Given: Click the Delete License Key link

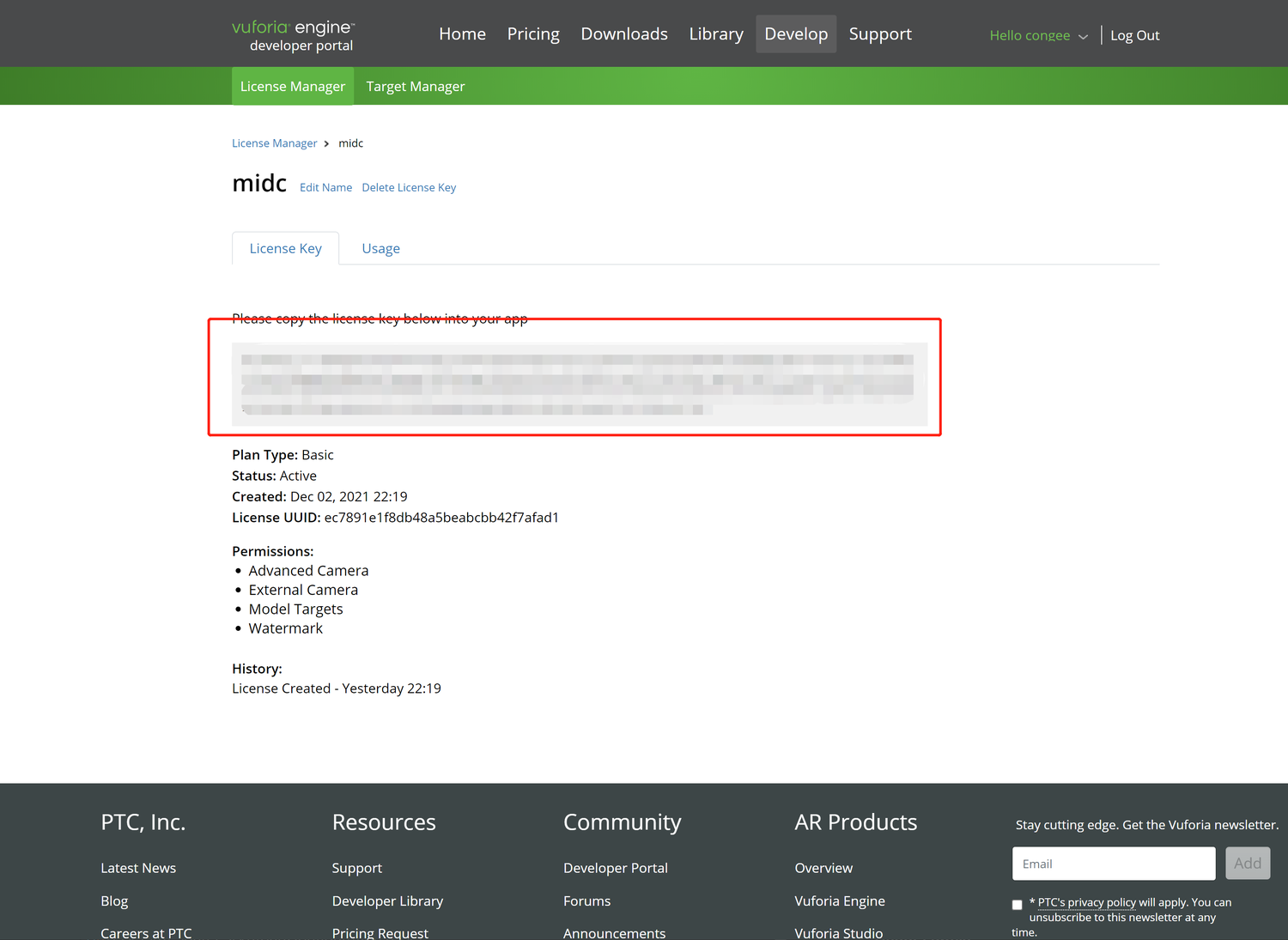Looking at the screenshot, I should click(409, 187).
